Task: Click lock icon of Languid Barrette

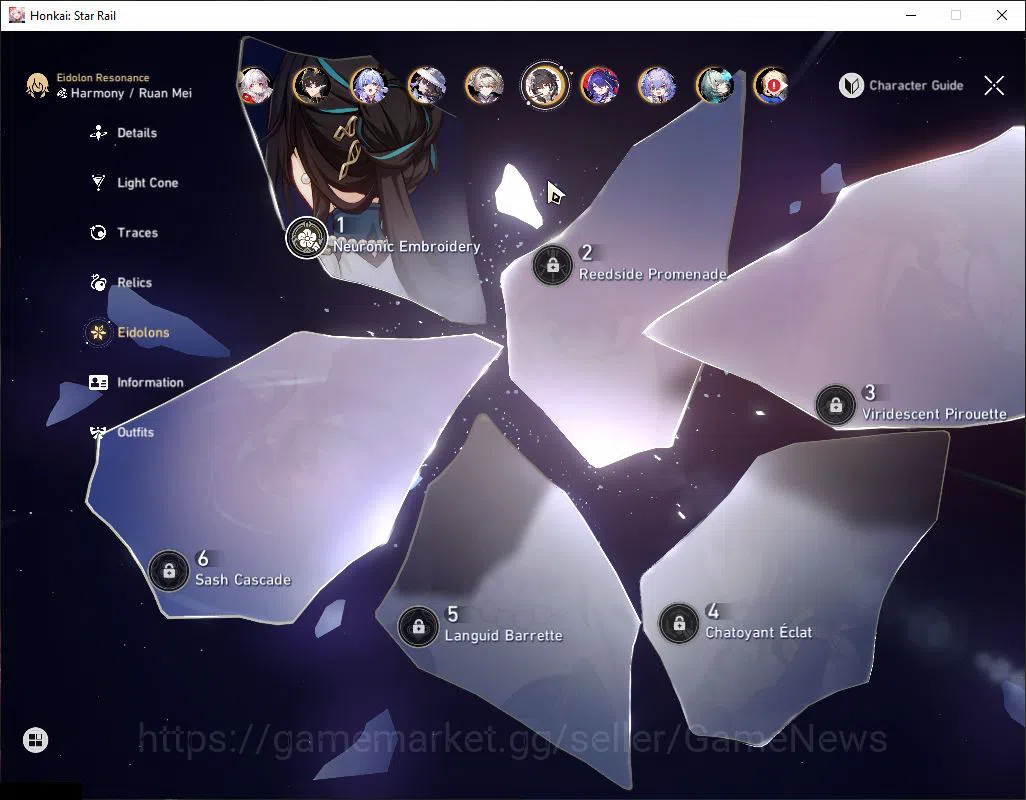Action: click(418, 627)
